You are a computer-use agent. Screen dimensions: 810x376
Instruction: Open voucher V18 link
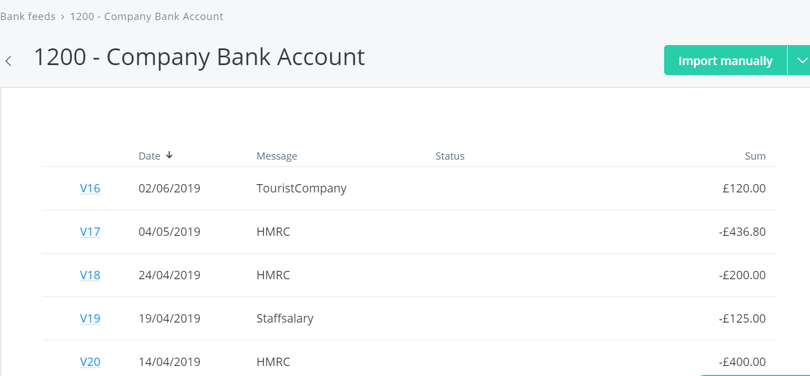(90, 275)
